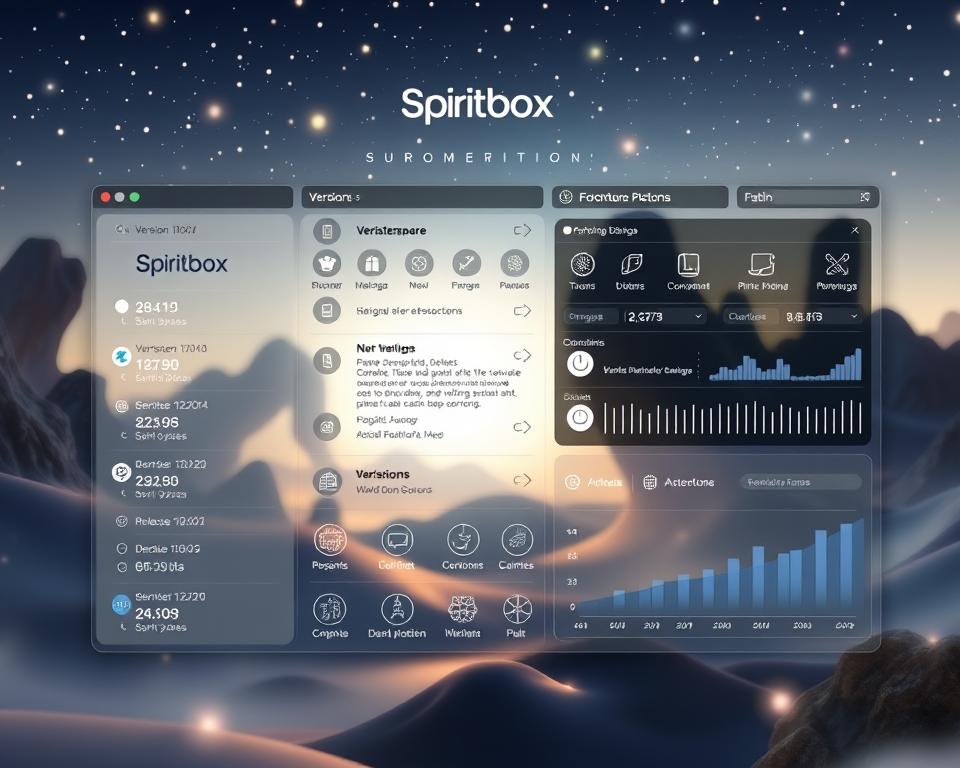Click the brain-shaped Wirelens icon
The width and height of the screenshot is (960, 768).
[462, 610]
